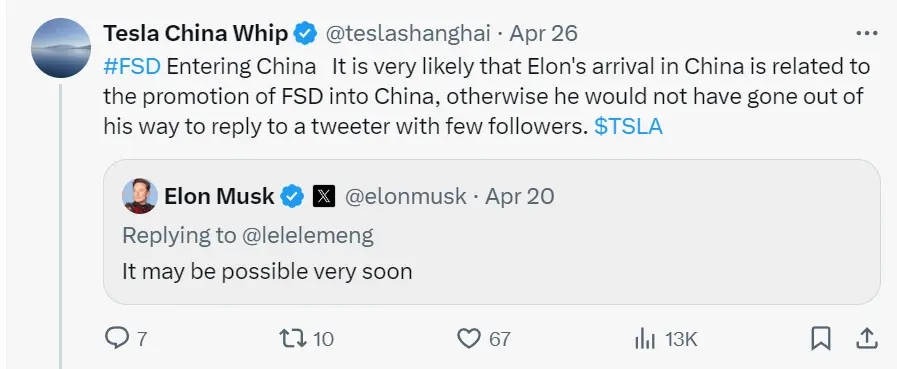This screenshot has height=369, width=897.
Task: Open Tesla China Whip's profile avatar
Action: [x=61, y=47]
